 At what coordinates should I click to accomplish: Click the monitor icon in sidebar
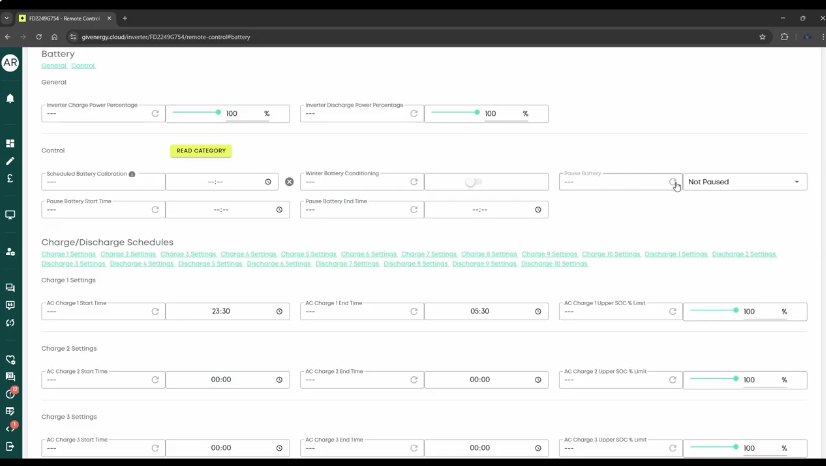[x=10, y=215]
